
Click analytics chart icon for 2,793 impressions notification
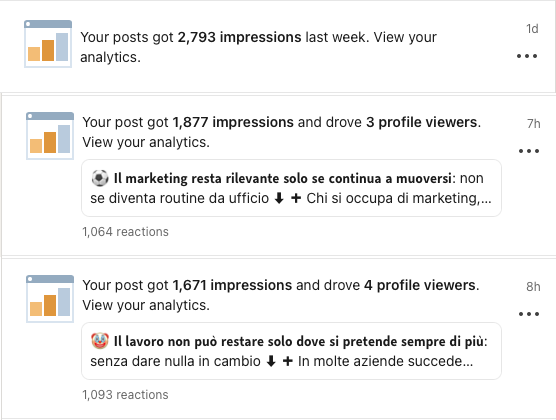(48, 44)
